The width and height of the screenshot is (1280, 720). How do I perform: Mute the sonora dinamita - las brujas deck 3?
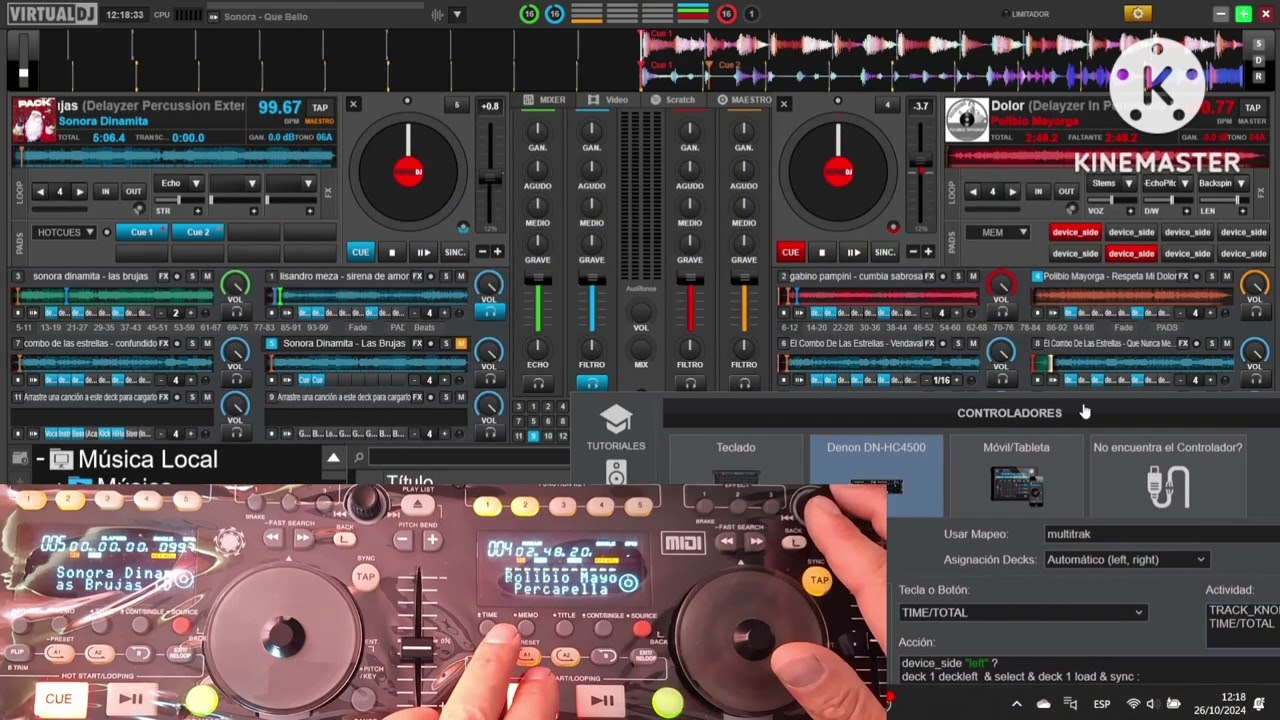click(207, 276)
